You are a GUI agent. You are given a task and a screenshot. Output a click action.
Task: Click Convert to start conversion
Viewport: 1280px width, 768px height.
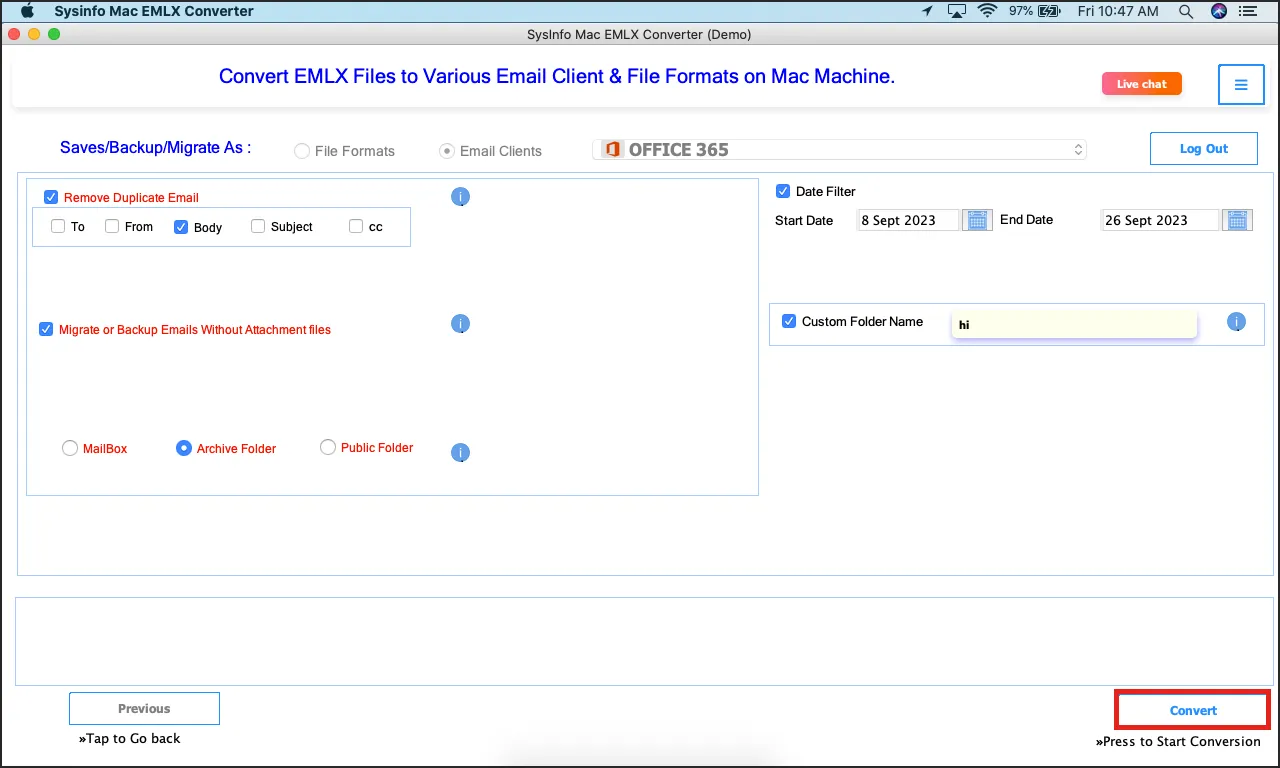[x=1193, y=710]
